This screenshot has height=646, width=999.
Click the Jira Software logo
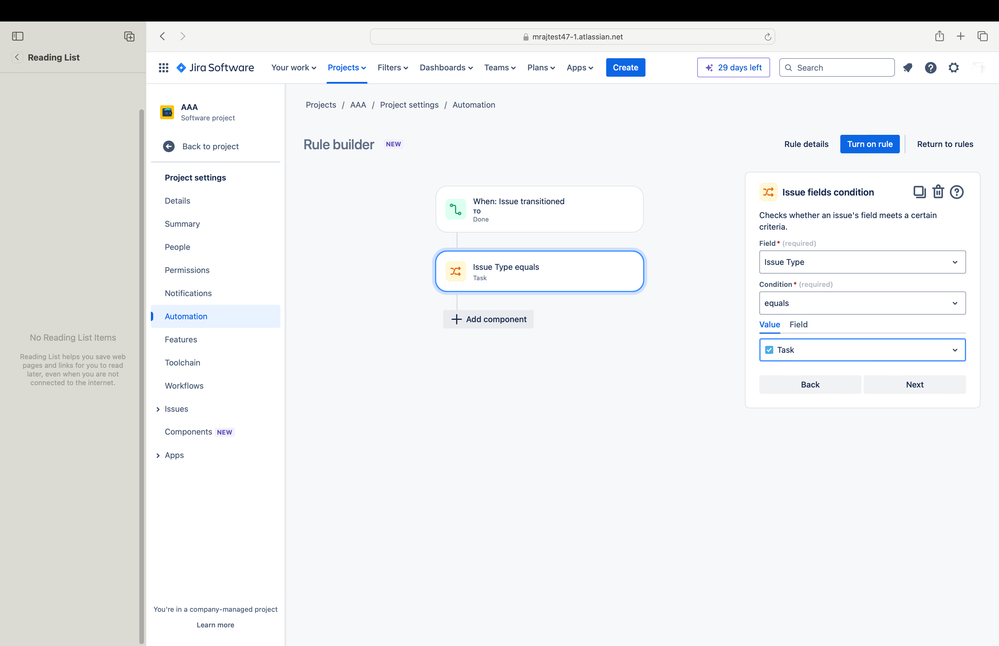(x=215, y=68)
